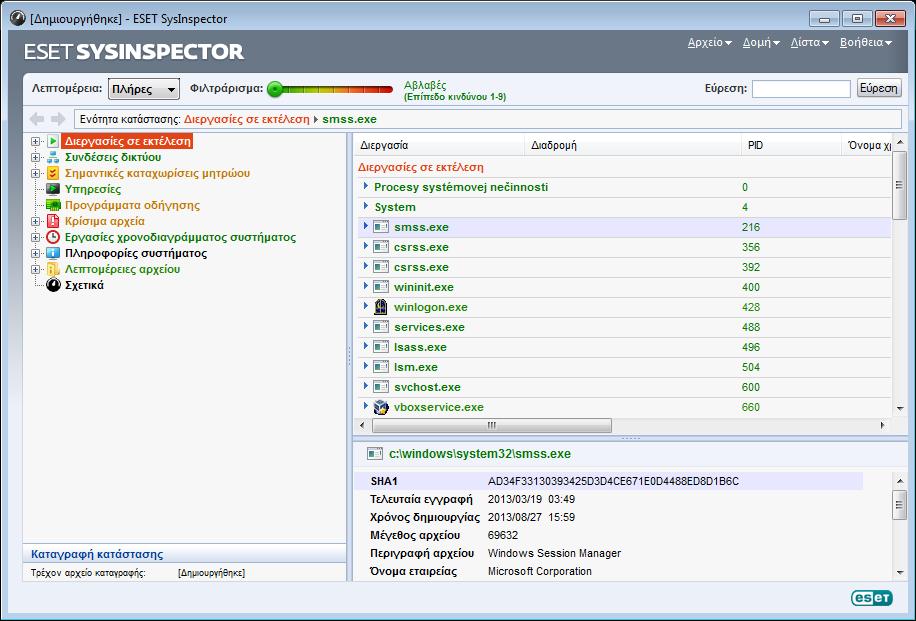The image size is (916, 621).
Task: Click the smss.exe process icon
Action: click(x=381, y=227)
